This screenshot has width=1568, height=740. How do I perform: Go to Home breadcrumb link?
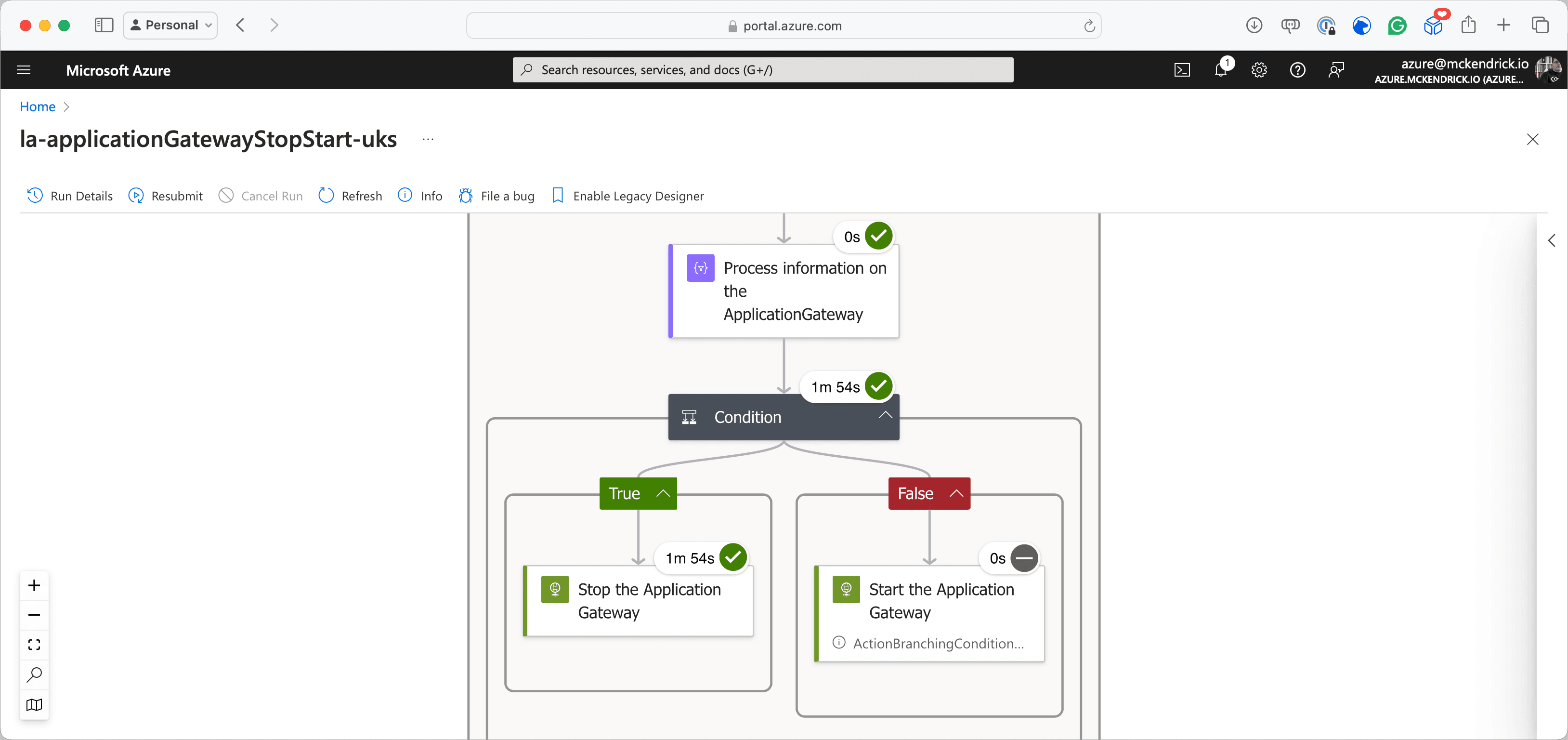click(37, 106)
